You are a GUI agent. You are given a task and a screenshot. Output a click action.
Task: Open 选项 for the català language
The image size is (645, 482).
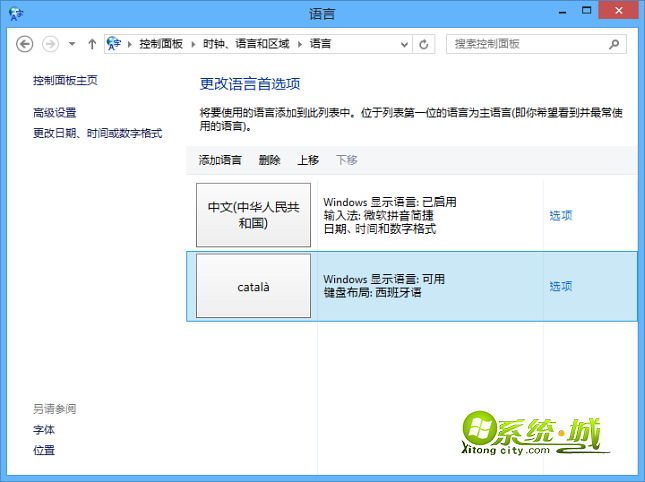click(560, 286)
